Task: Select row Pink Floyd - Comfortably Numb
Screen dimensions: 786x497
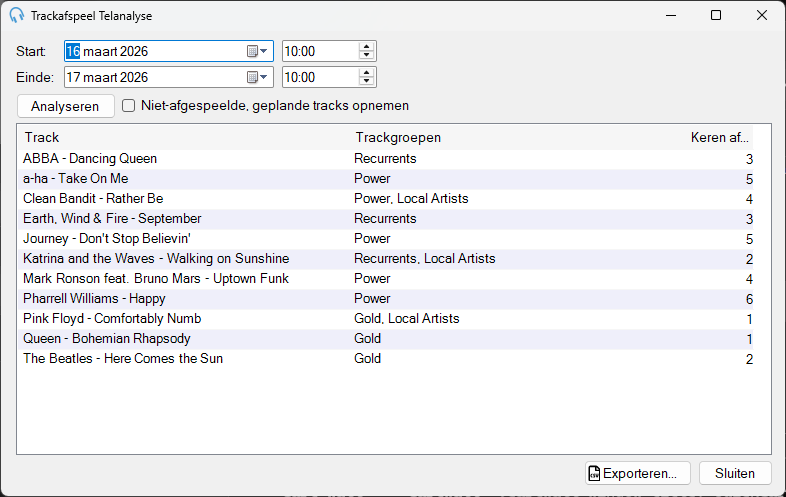Action: click(385, 319)
